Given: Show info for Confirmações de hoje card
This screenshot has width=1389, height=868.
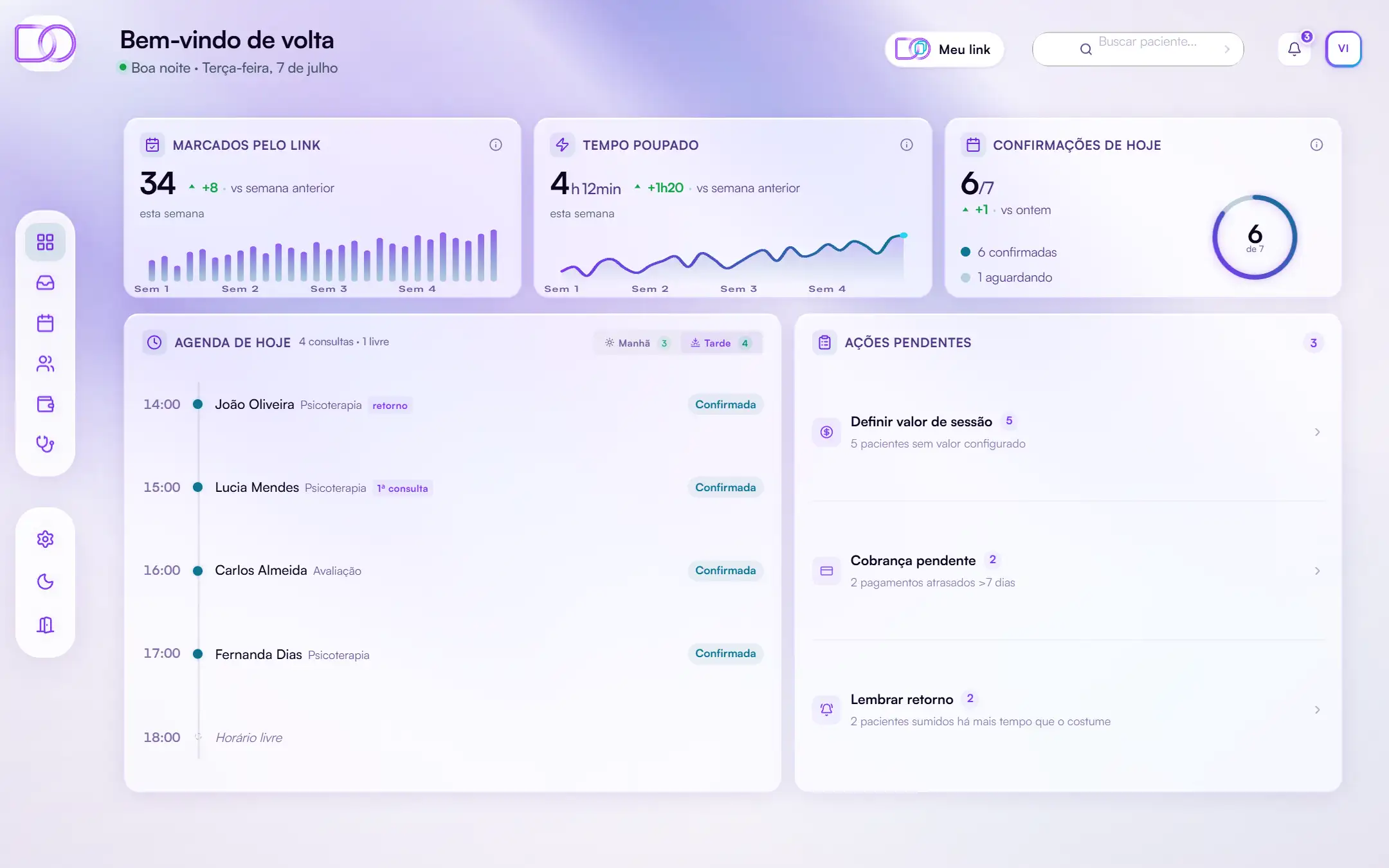Looking at the screenshot, I should (1316, 145).
